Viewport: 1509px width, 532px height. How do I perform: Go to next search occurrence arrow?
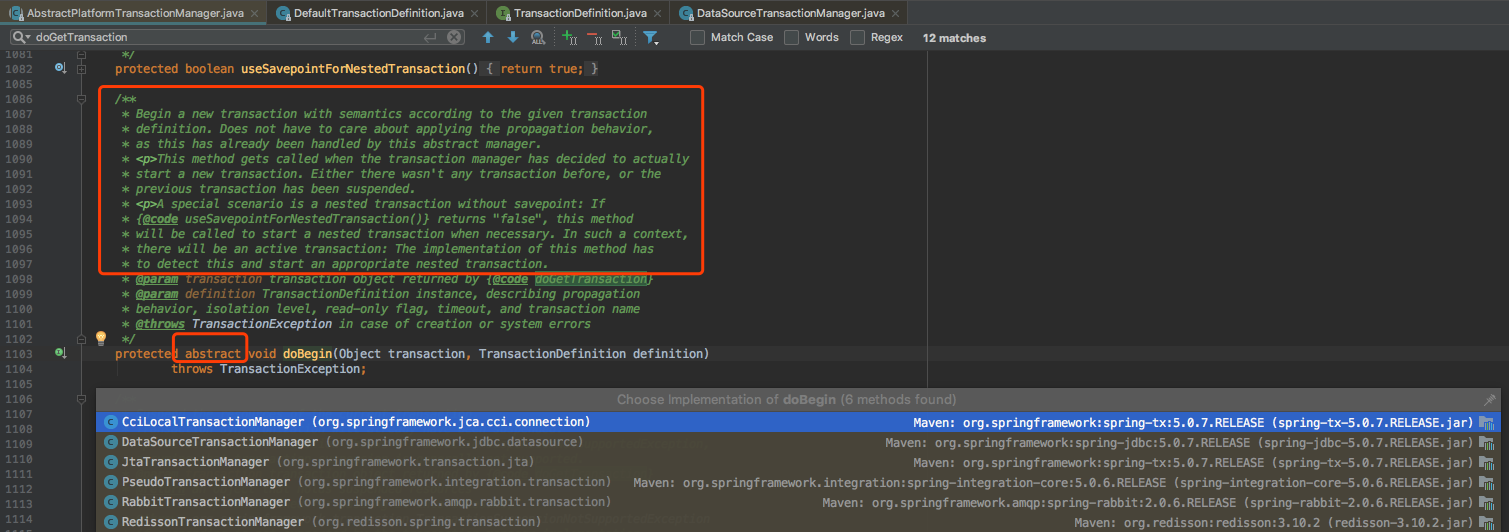513,37
